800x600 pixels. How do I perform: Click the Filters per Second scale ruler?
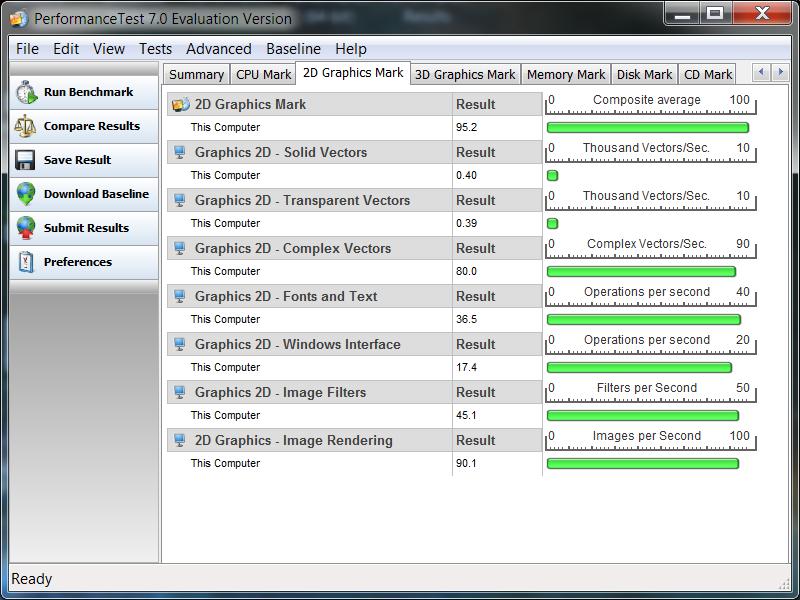point(651,391)
